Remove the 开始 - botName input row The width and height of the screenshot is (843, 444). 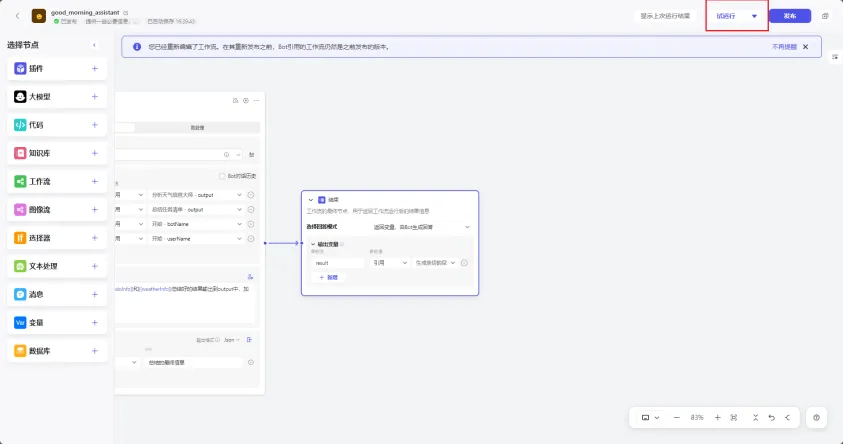point(251,224)
